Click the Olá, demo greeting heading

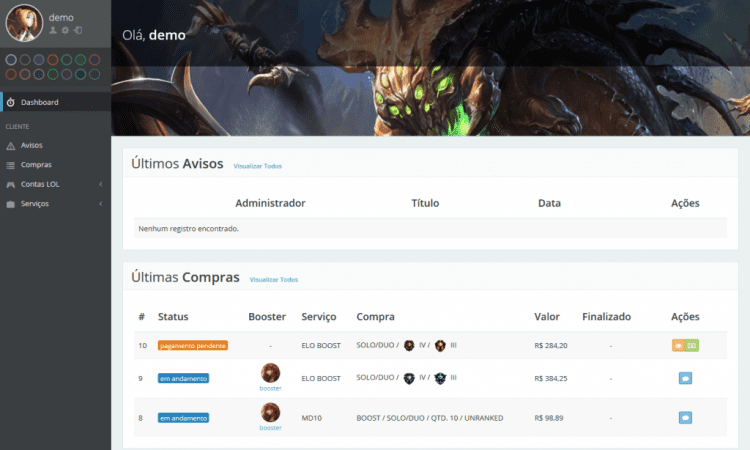point(154,35)
